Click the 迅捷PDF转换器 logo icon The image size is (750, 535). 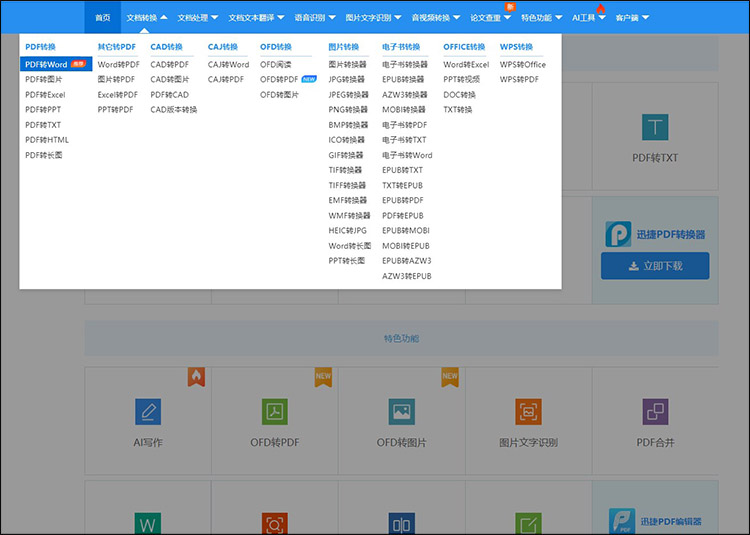point(618,234)
